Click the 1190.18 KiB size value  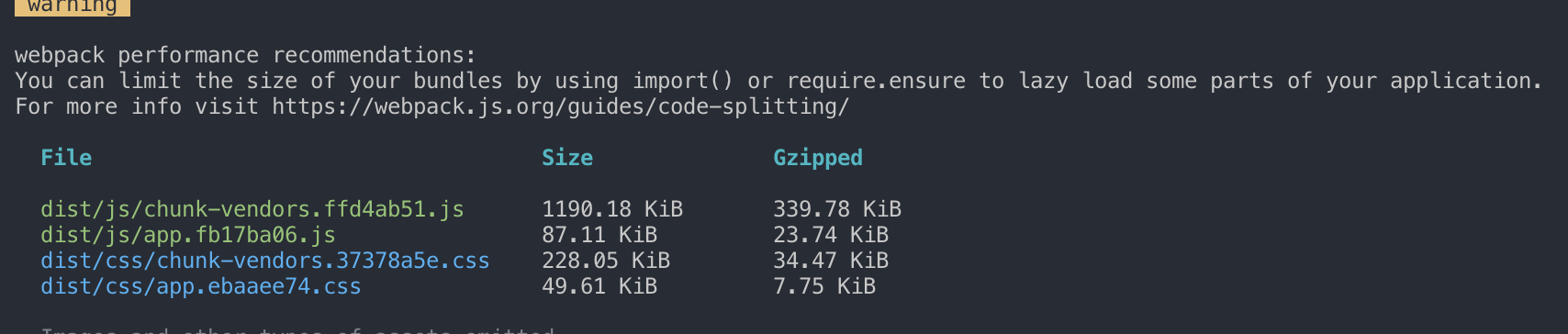tap(612, 209)
